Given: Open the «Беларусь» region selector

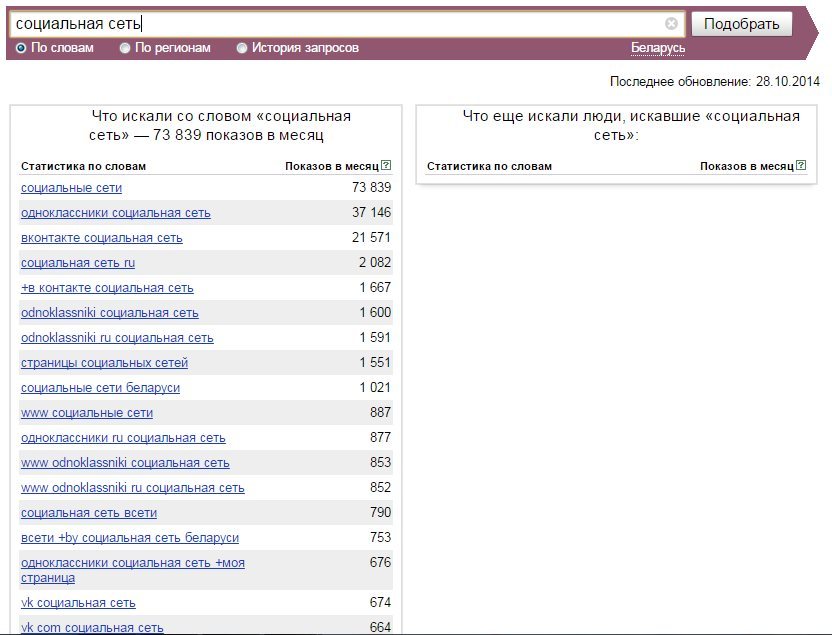Looking at the screenshot, I should [x=657, y=48].
